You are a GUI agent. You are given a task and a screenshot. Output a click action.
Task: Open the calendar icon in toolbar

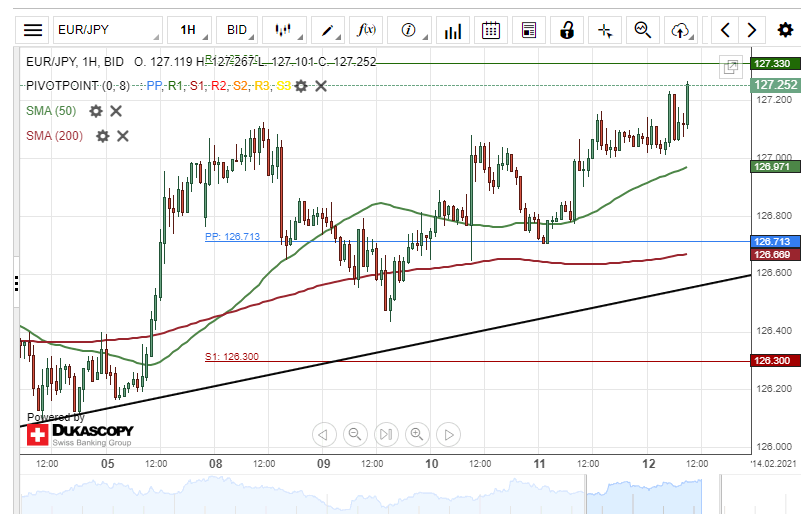491,30
